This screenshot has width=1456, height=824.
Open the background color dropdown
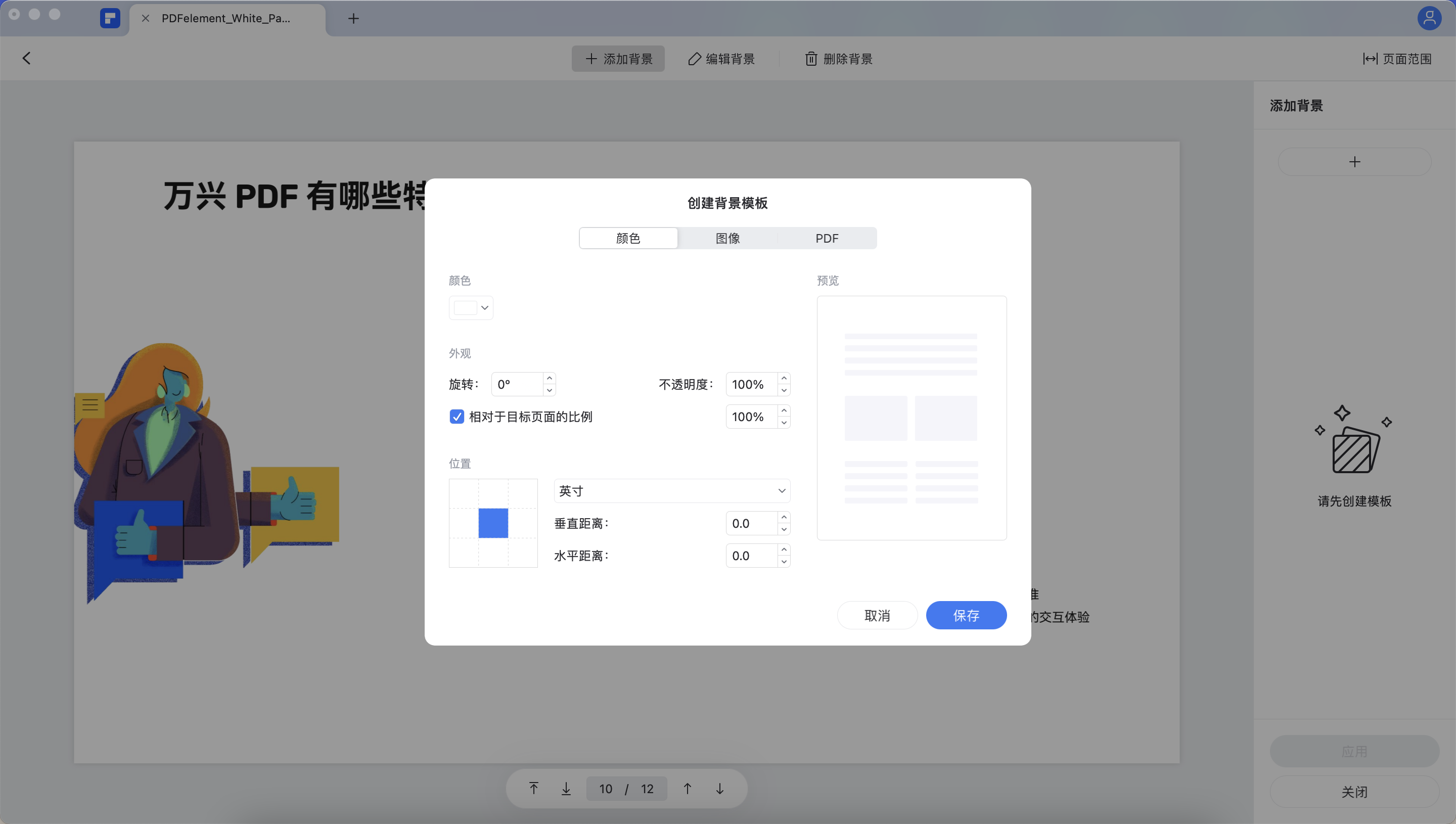pos(484,307)
